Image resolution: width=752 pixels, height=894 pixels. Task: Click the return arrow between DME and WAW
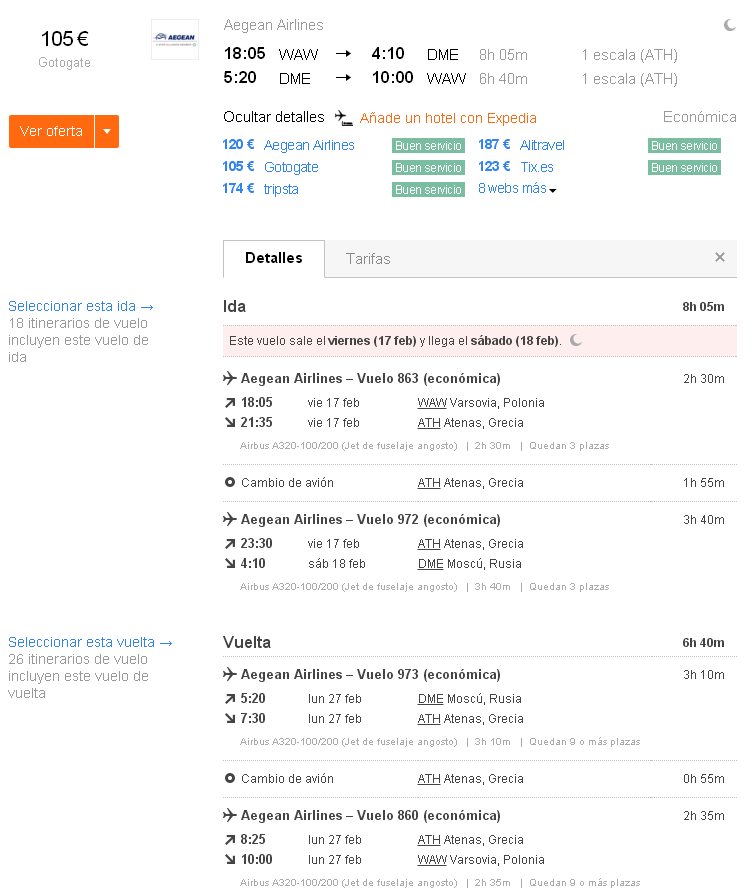(x=343, y=78)
